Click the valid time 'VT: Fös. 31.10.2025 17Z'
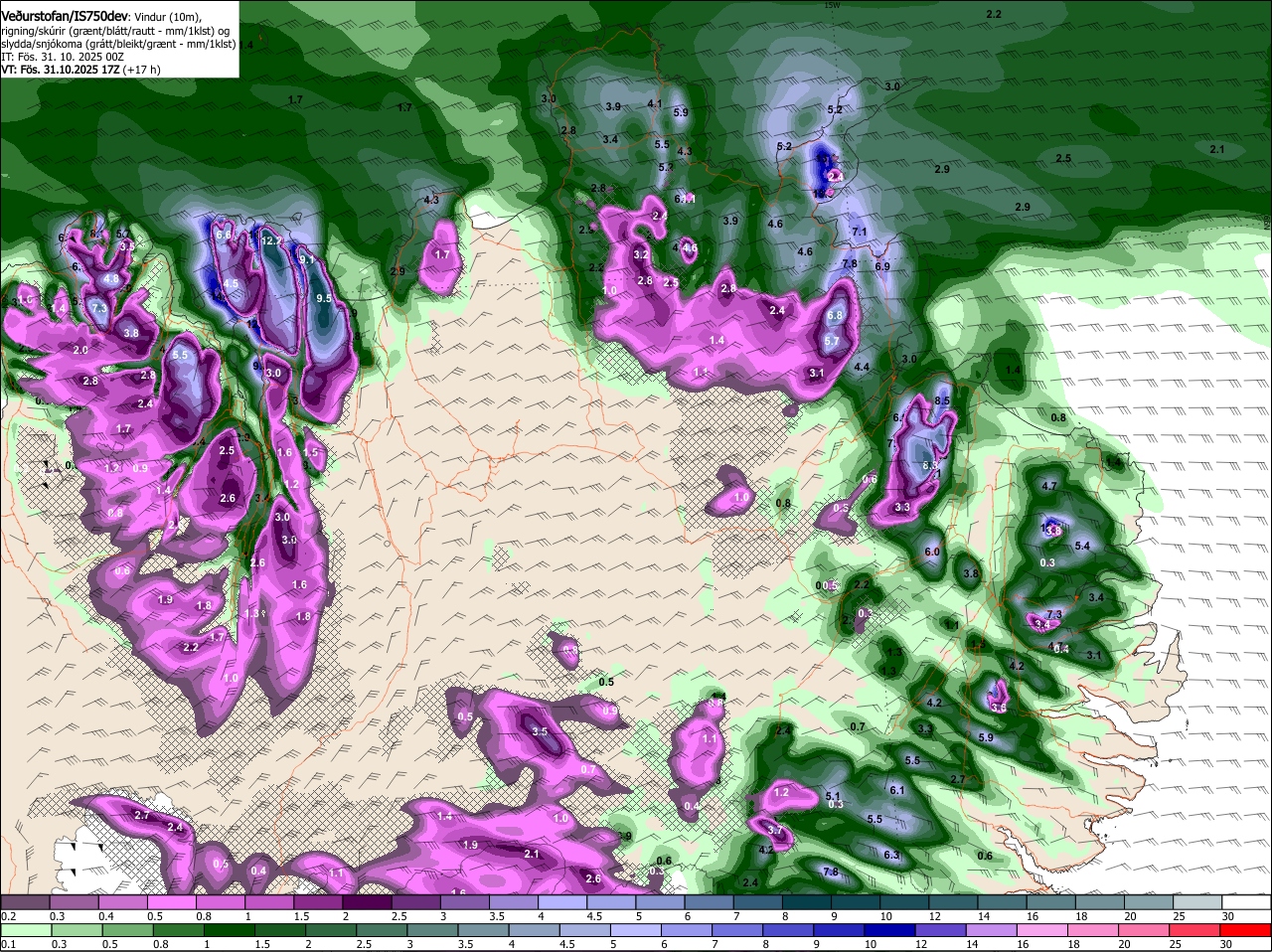Viewport: 1272px width, 952px height. pos(60,70)
